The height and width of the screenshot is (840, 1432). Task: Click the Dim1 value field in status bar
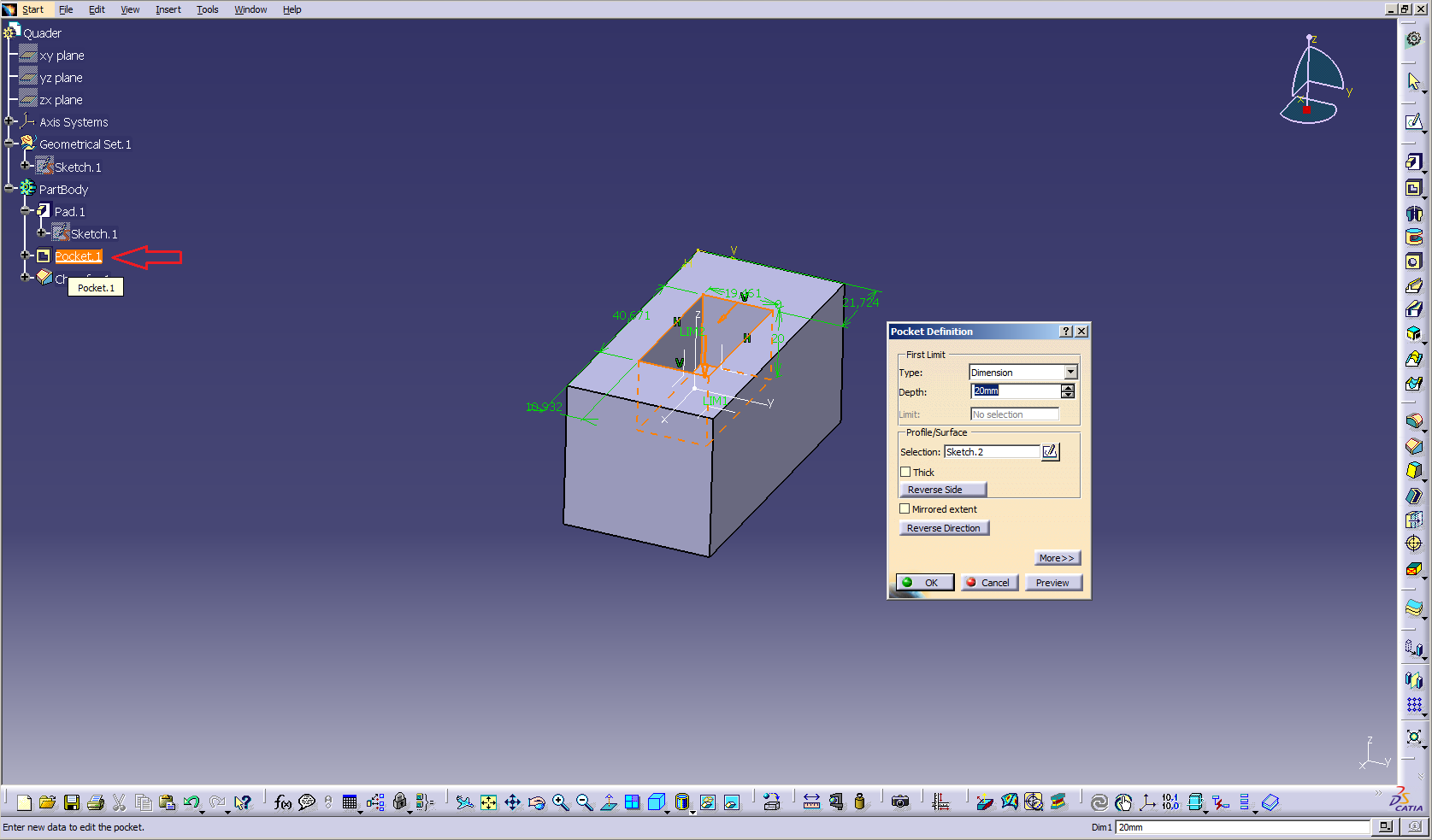(x=1241, y=827)
